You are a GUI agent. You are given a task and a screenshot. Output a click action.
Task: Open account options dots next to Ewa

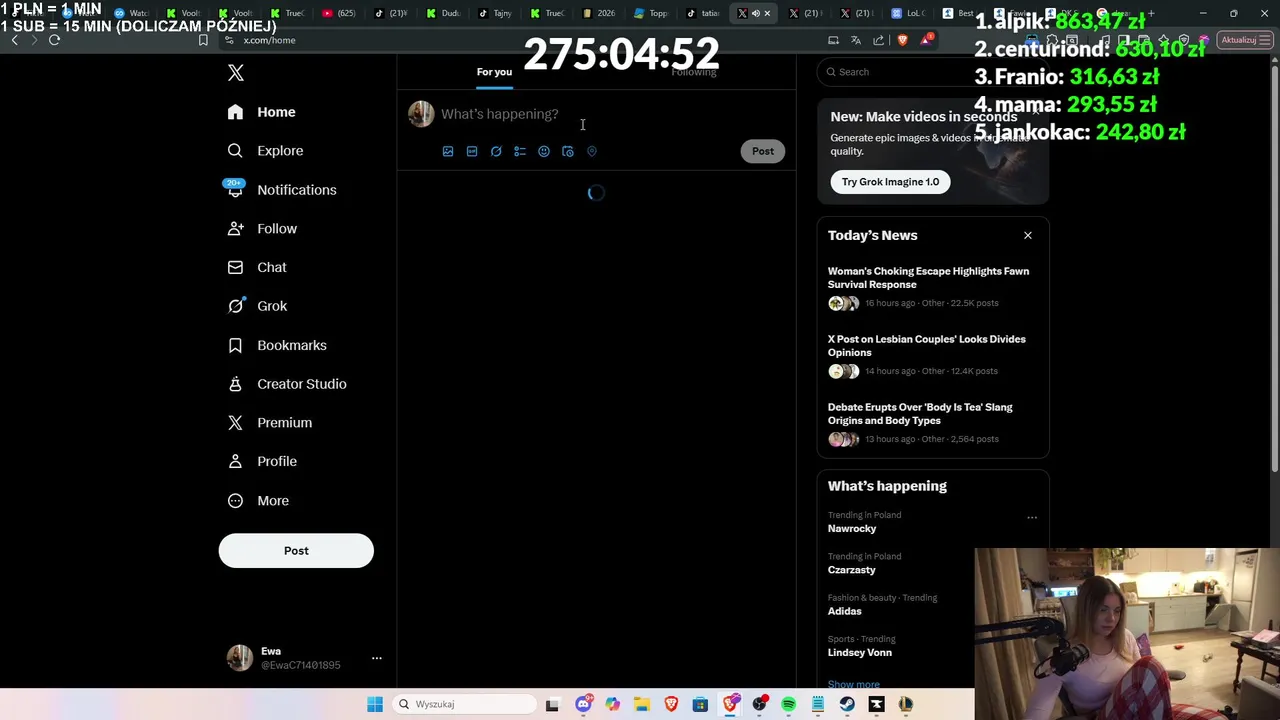click(x=377, y=658)
